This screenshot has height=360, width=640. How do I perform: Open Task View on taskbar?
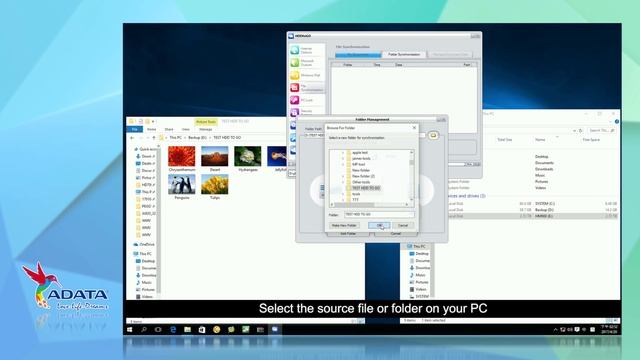pyautogui.click(x=158, y=329)
